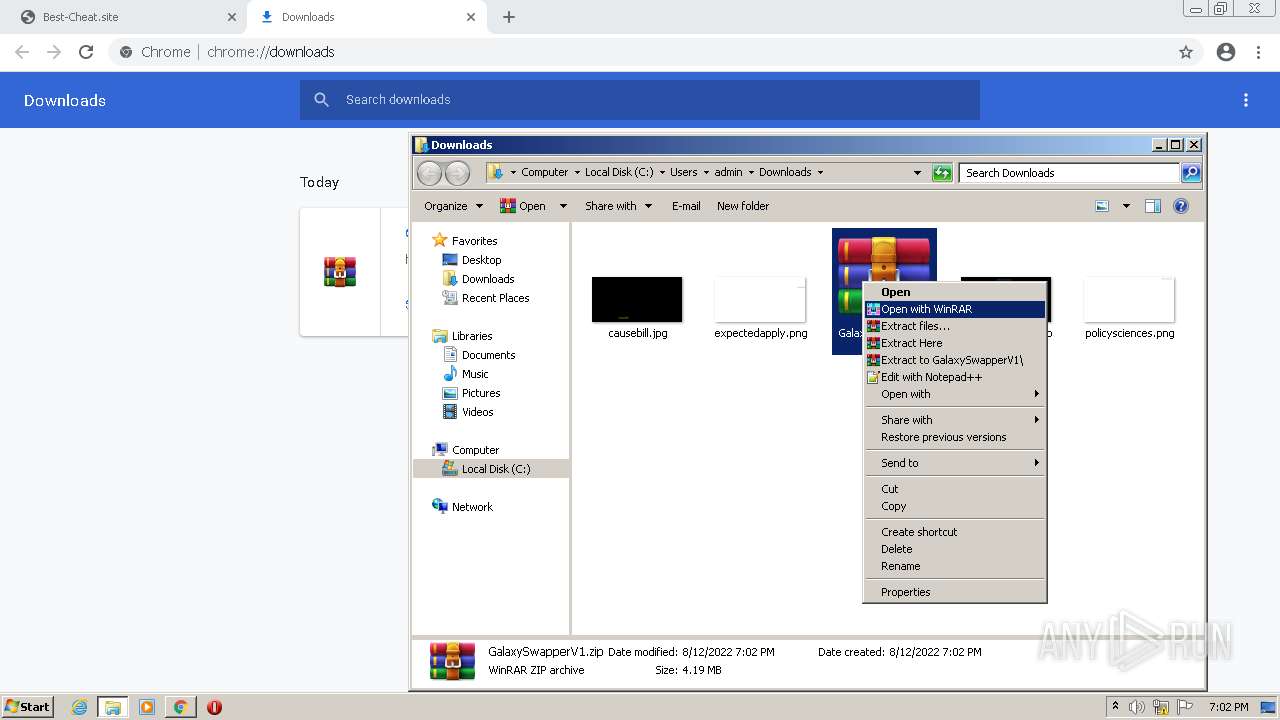The image size is (1280, 720).
Task: Open the Share with toolbar dropdown
Action: pyautogui.click(x=618, y=206)
